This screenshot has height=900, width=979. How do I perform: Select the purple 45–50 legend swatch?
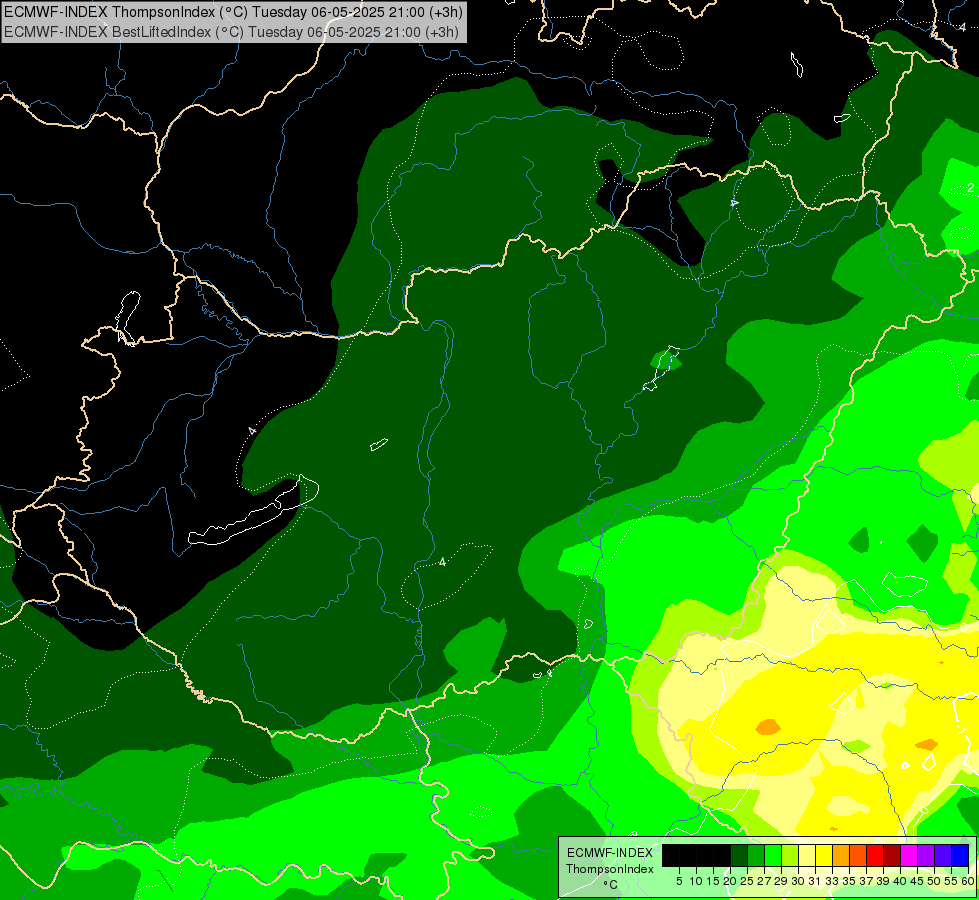pyautogui.click(x=925, y=855)
